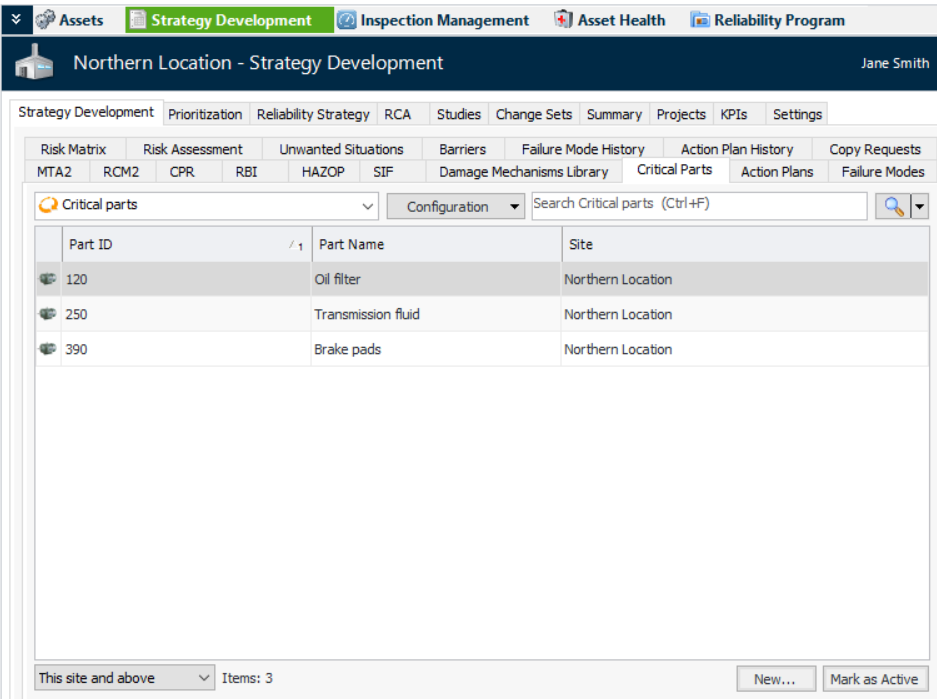
Task: Sort by the Part ID column header
Action: click(x=187, y=244)
